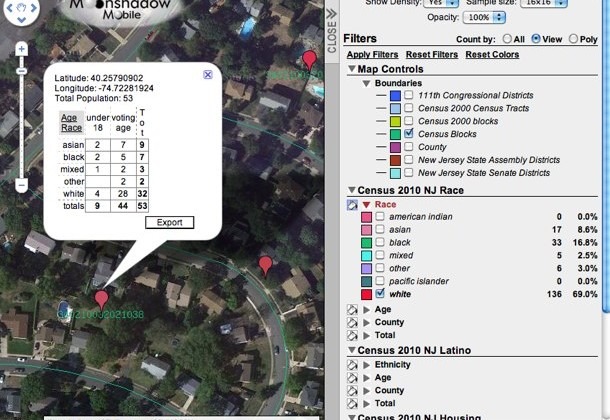Image resolution: width=610 pixels, height=420 pixels.
Task: Enable Census 2000 Census Tracts boundary
Action: pos(408,108)
